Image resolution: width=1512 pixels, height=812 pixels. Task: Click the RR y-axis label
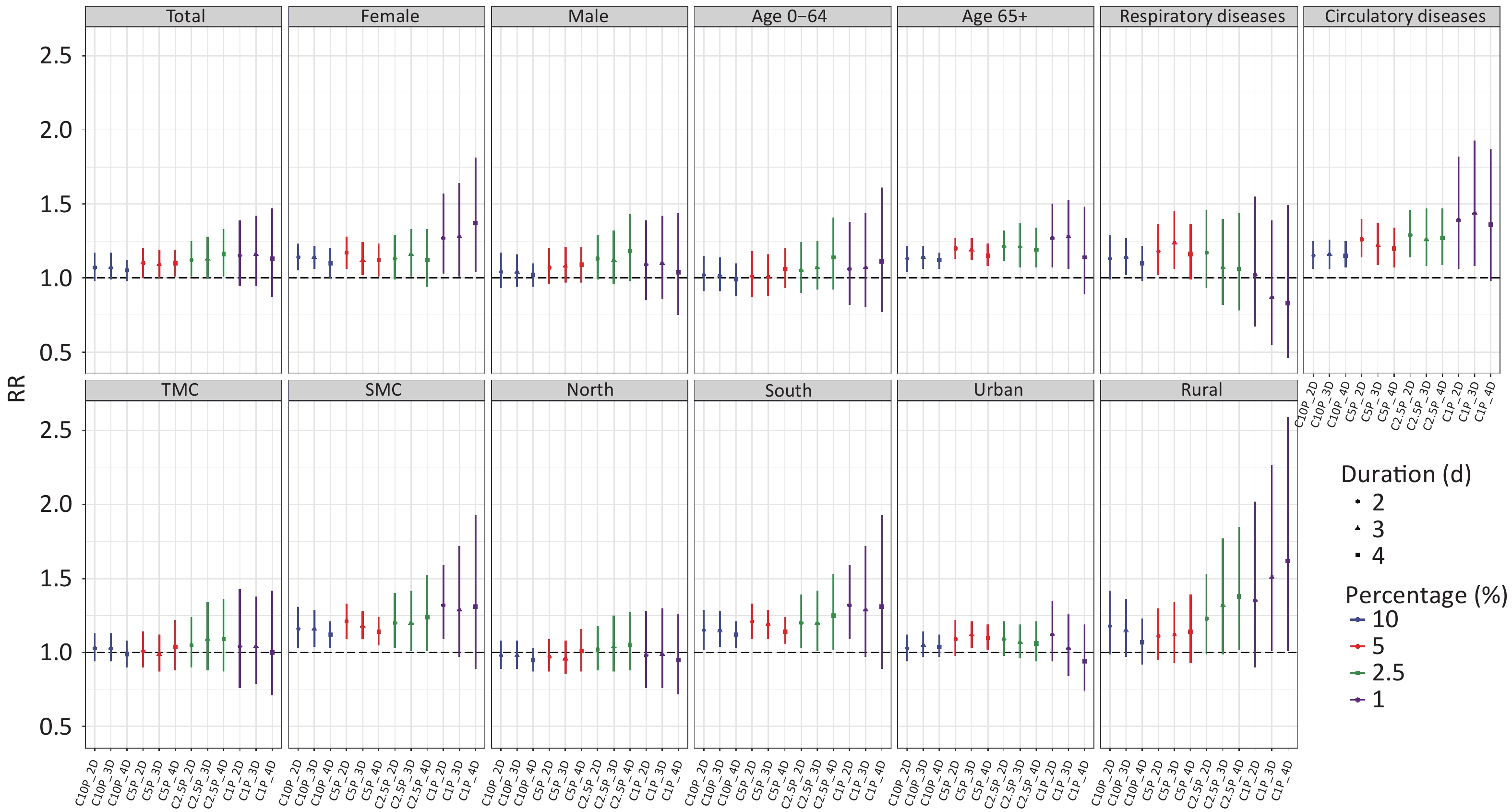pos(17,388)
